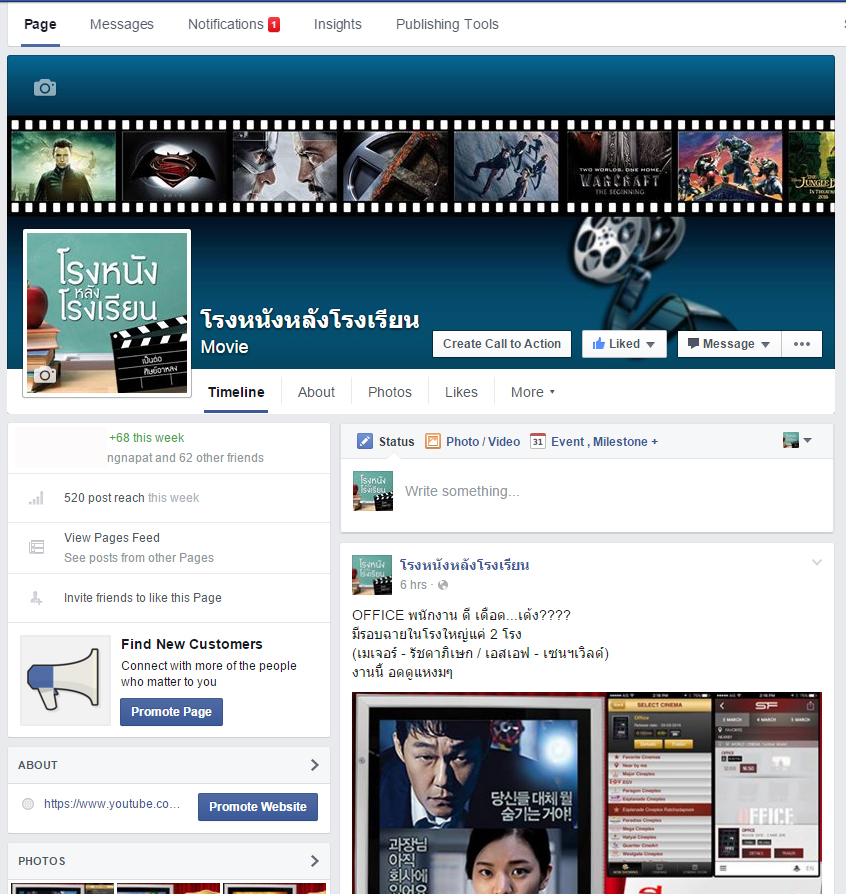The height and width of the screenshot is (894, 846).
Task: Click the 62 other friends text
Action: point(221,458)
